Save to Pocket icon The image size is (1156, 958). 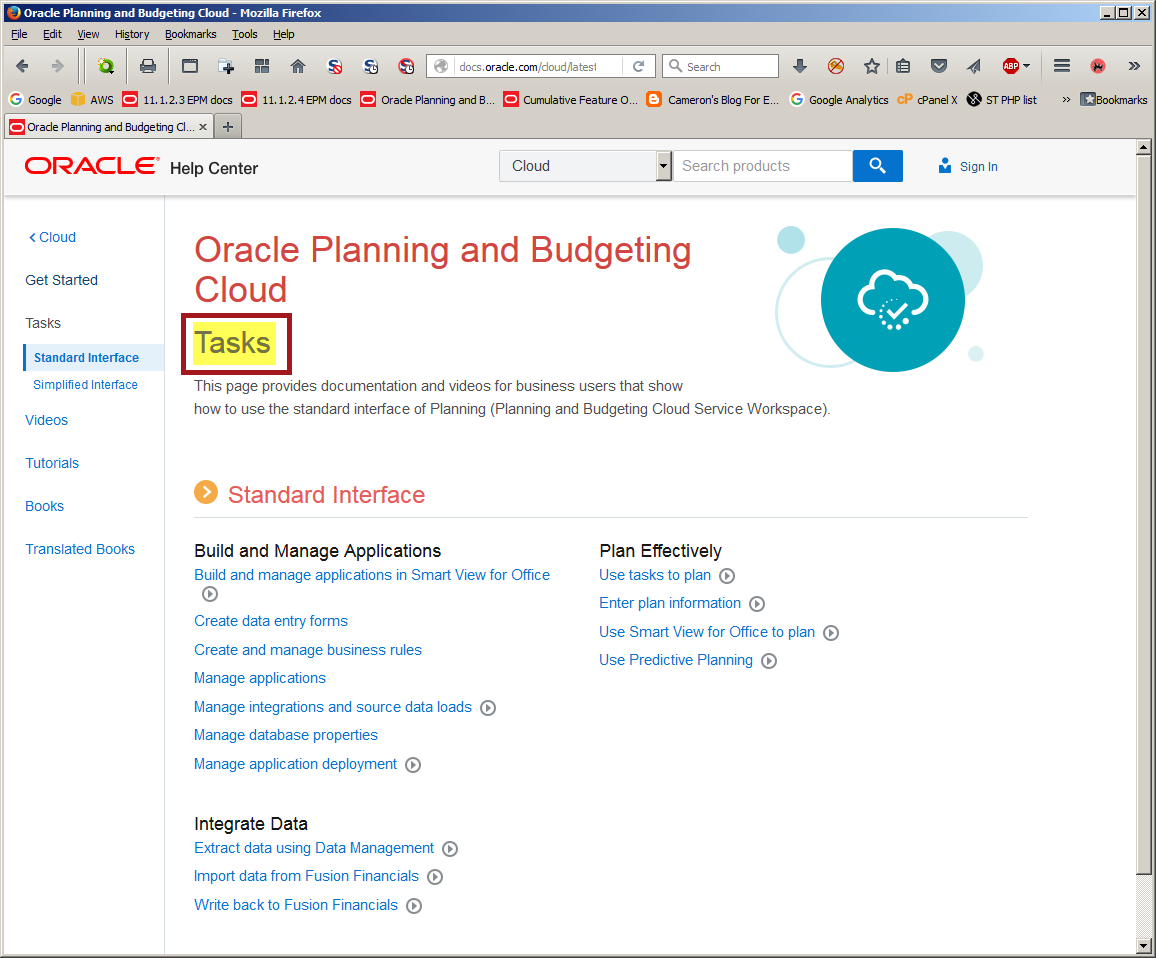coord(939,66)
